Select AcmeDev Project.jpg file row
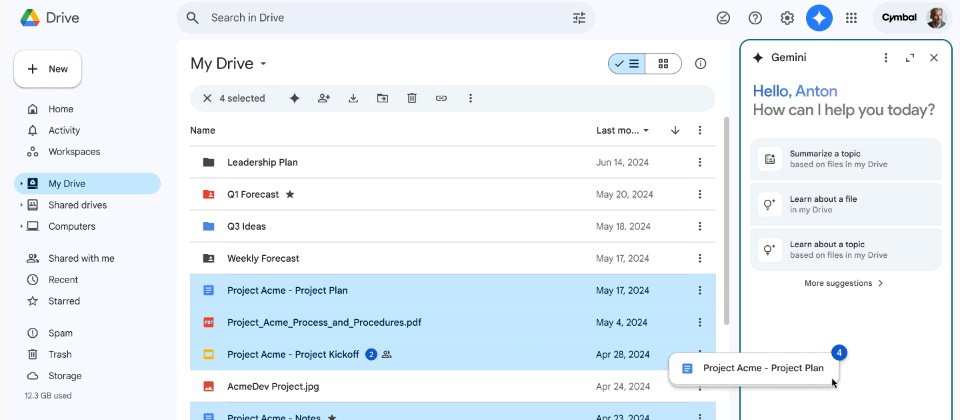Screen dimensions: 960x420 coord(452,386)
